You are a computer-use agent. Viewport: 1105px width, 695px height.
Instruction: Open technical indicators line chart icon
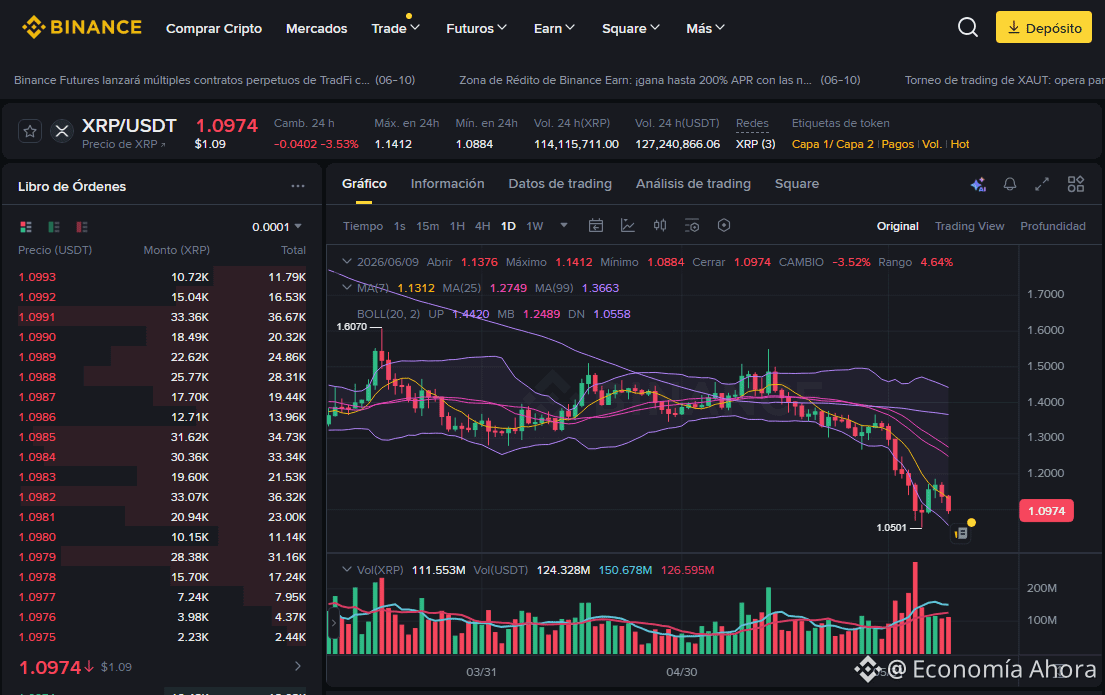(627, 226)
